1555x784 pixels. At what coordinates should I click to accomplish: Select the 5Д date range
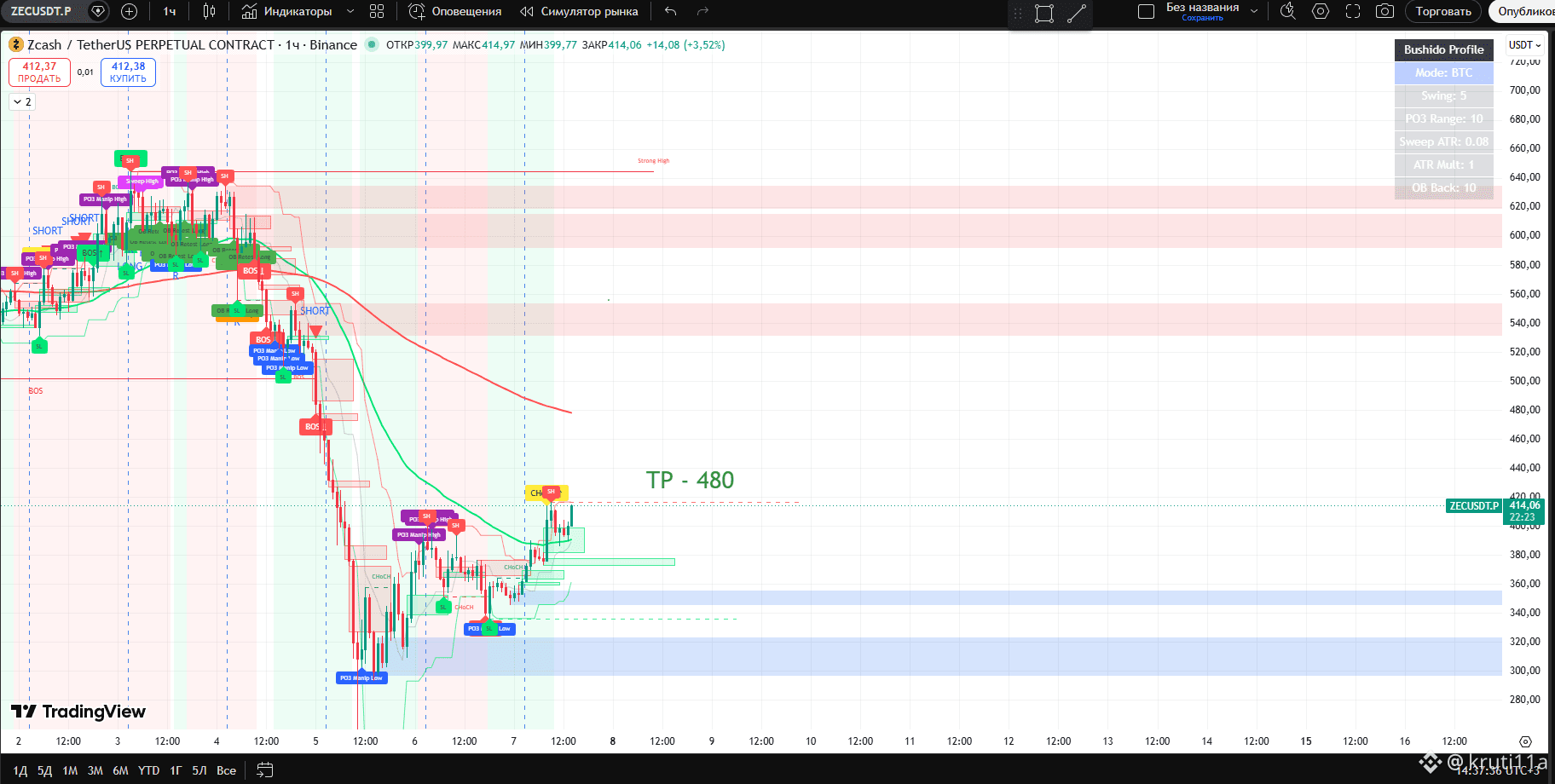pos(45,770)
